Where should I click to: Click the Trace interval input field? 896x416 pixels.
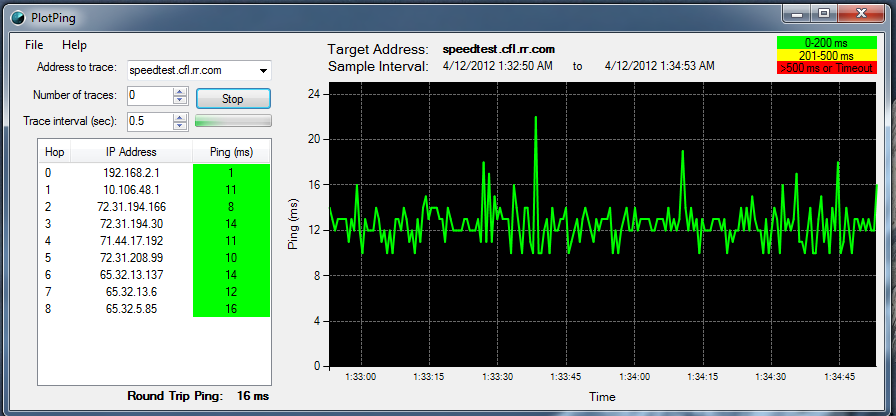[x=150, y=121]
